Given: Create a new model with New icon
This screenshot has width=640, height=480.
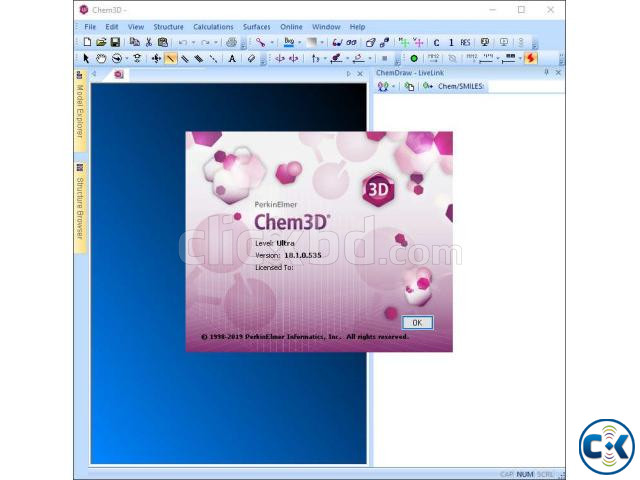Looking at the screenshot, I should 87,42.
